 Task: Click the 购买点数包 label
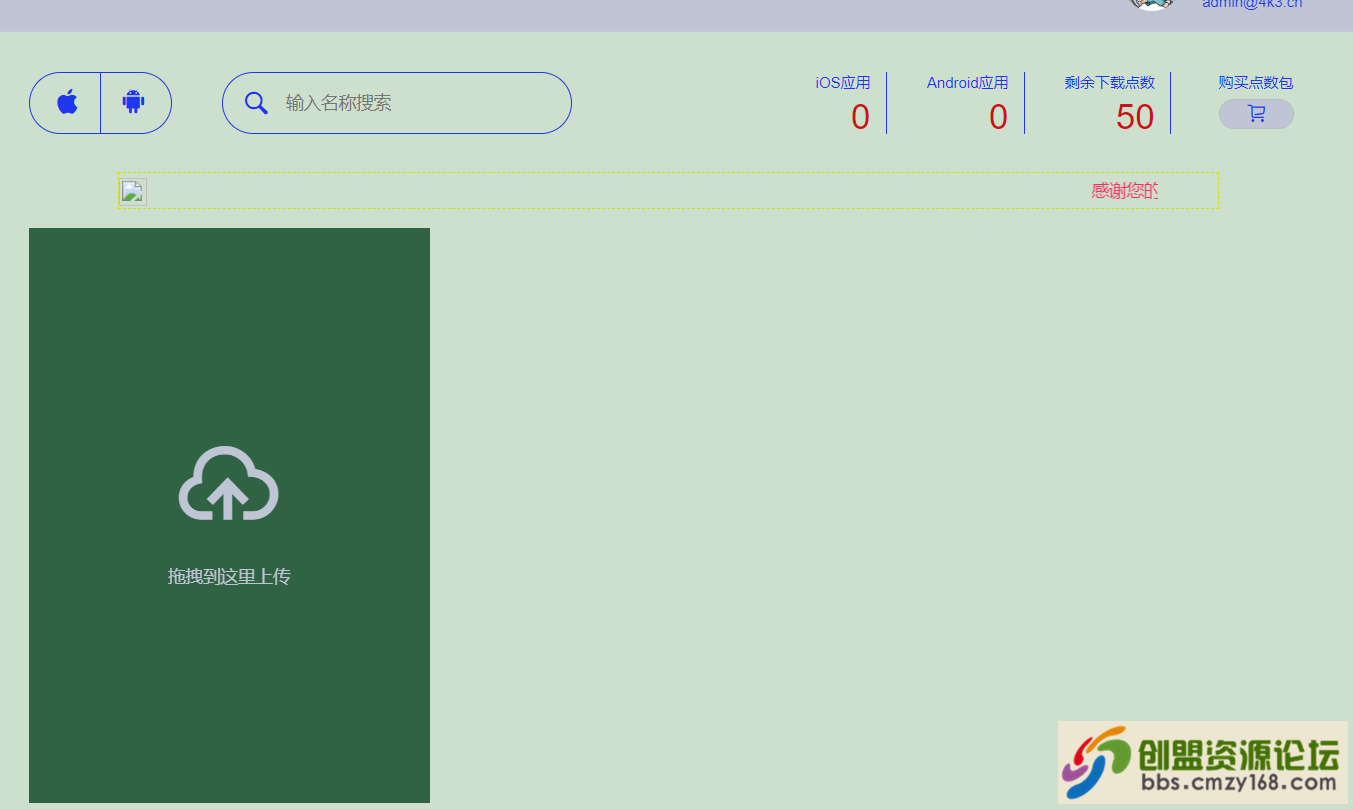(1256, 83)
